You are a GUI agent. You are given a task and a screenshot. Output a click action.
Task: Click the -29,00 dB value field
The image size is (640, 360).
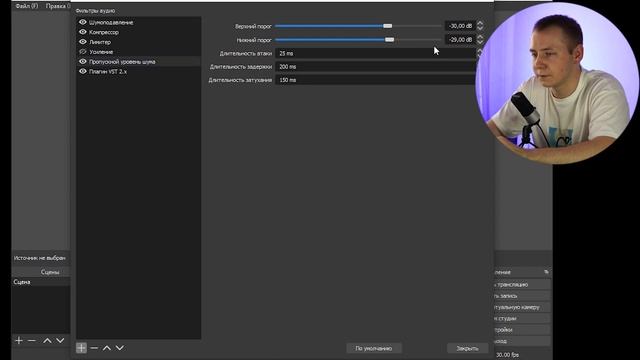[460, 40]
